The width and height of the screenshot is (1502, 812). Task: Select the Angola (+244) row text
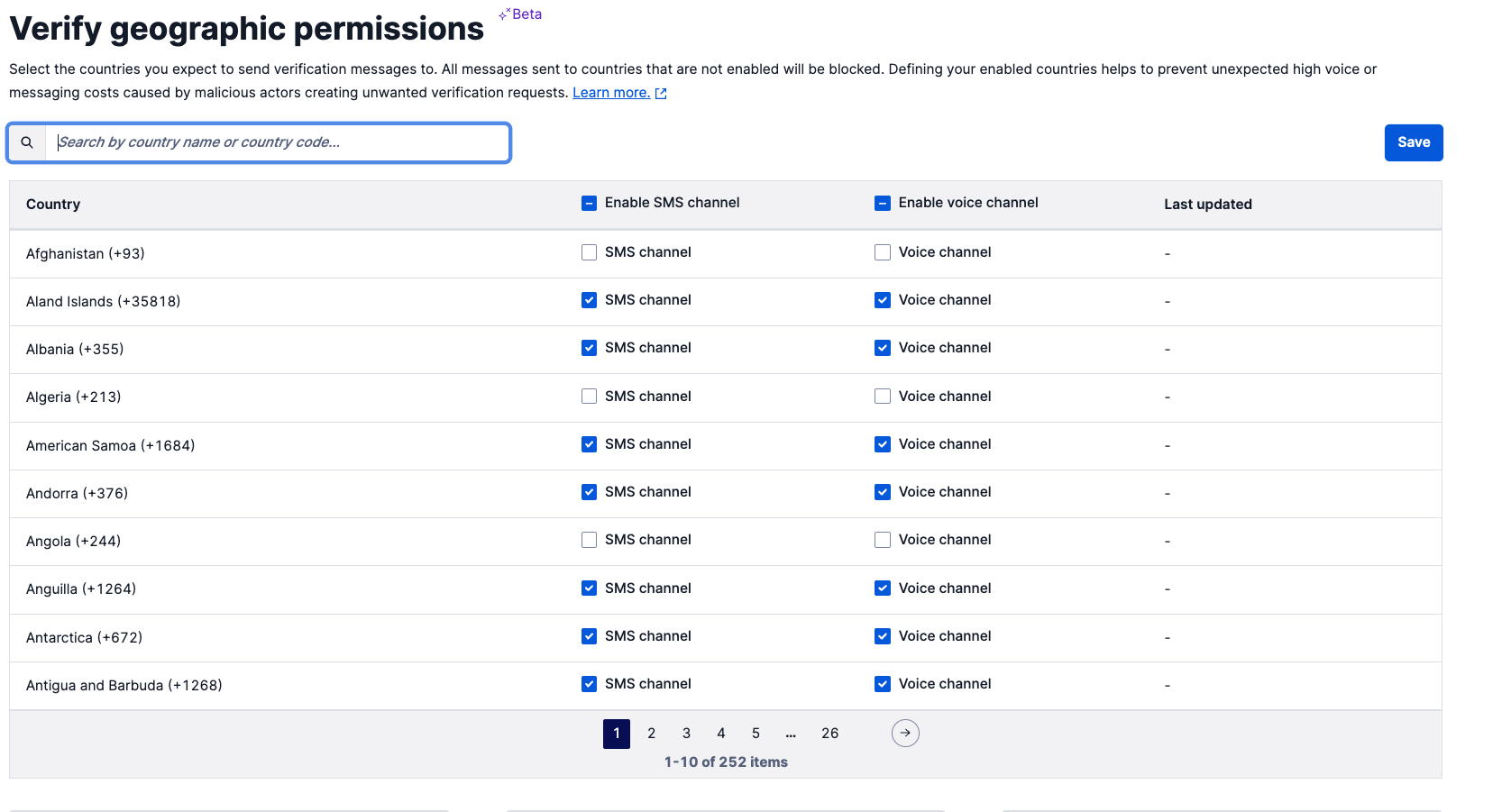click(x=74, y=542)
